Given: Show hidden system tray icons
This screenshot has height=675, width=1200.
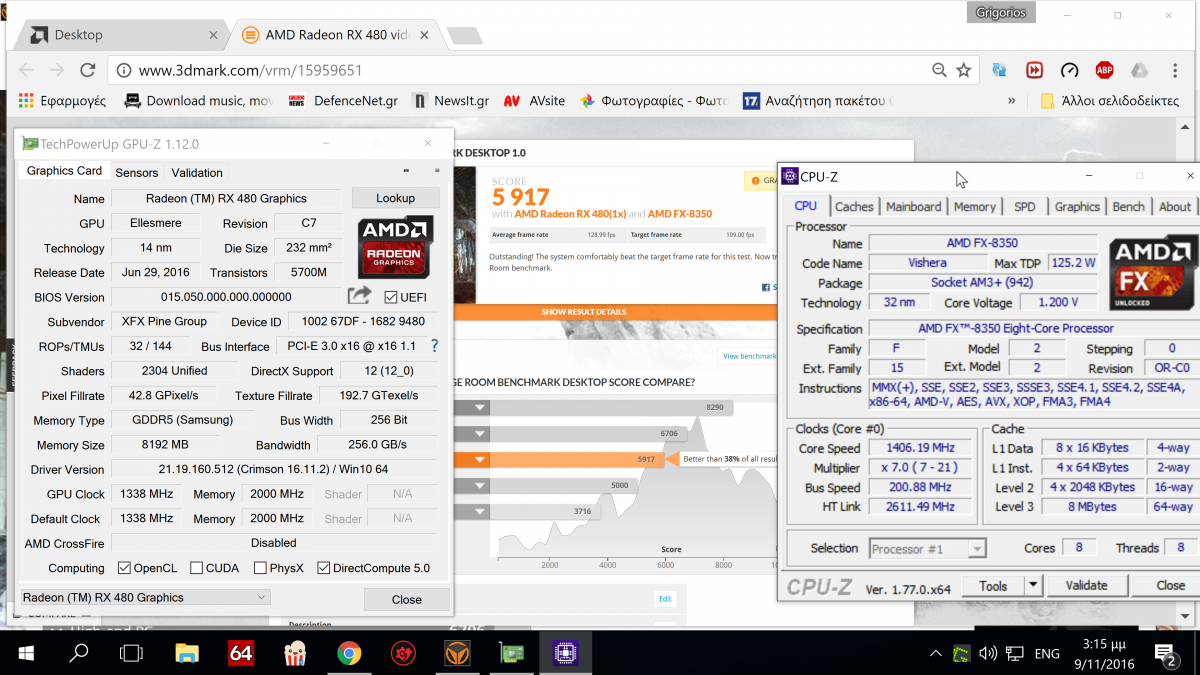Looking at the screenshot, I should pyautogui.click(x=935, y=654).
